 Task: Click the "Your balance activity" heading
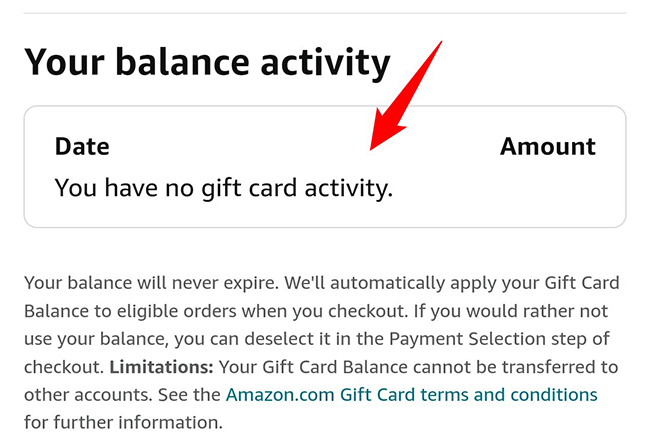point(207,62)
